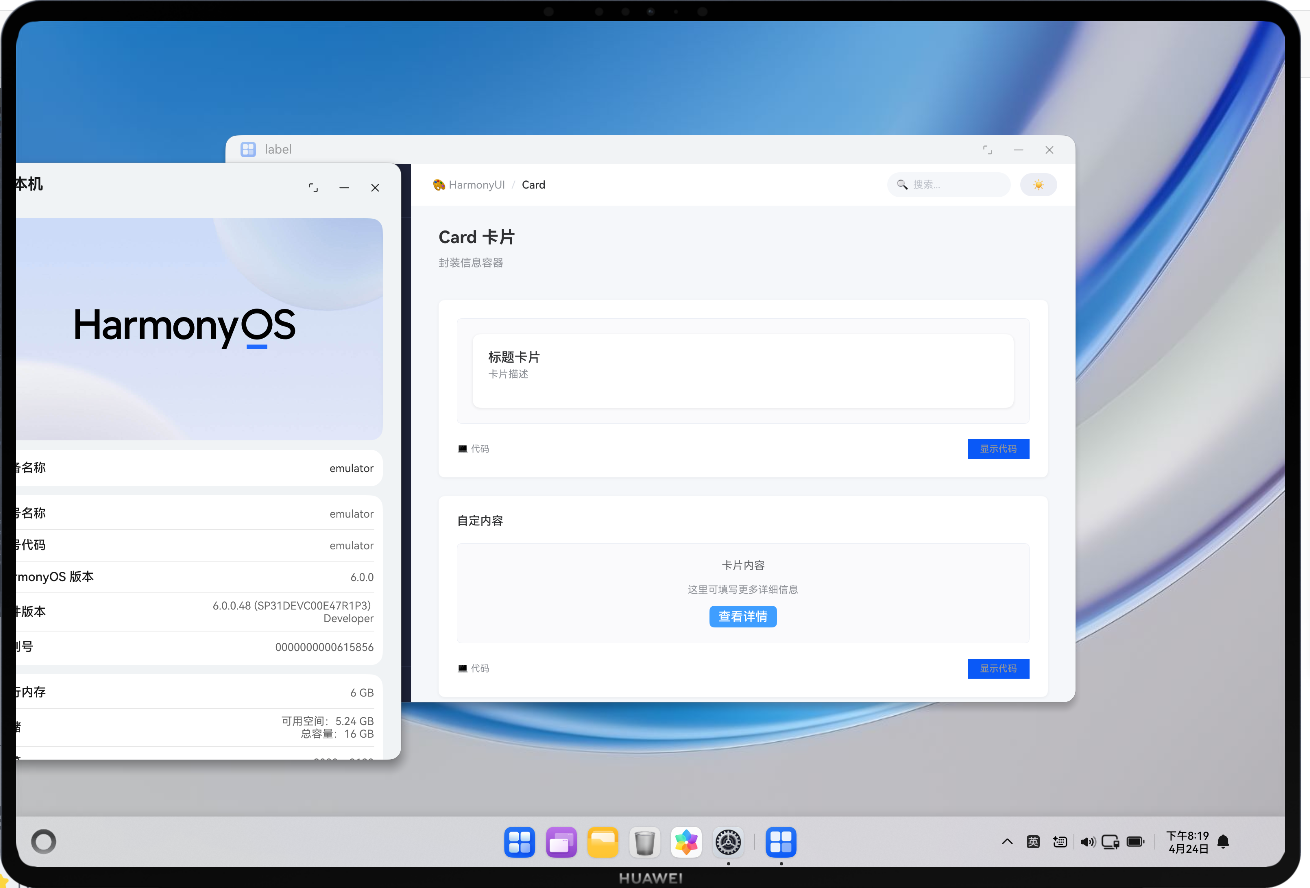Open the volume control in the tray
The height and width of the screenshot is (888, 1310).
point(1087,842)
